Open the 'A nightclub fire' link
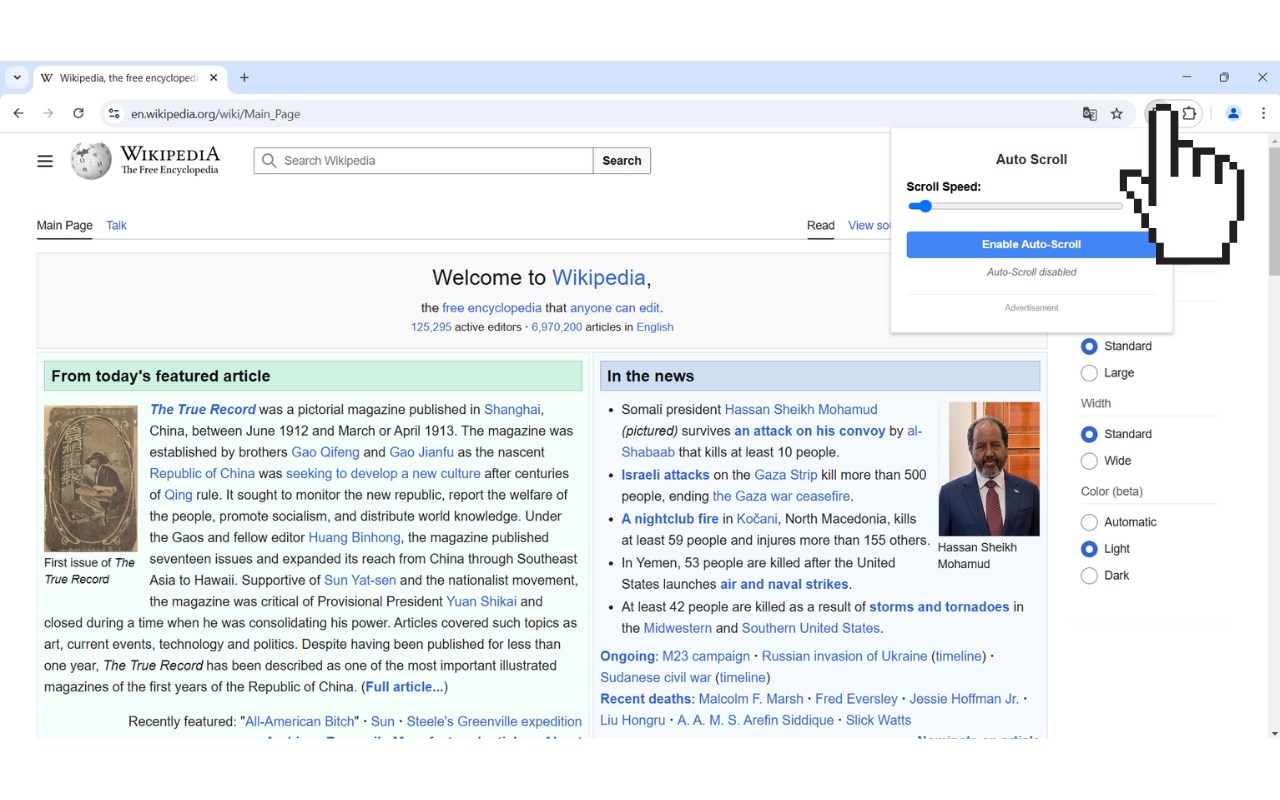Viewport: 1280px width, 800px height. tap(670, 519)
